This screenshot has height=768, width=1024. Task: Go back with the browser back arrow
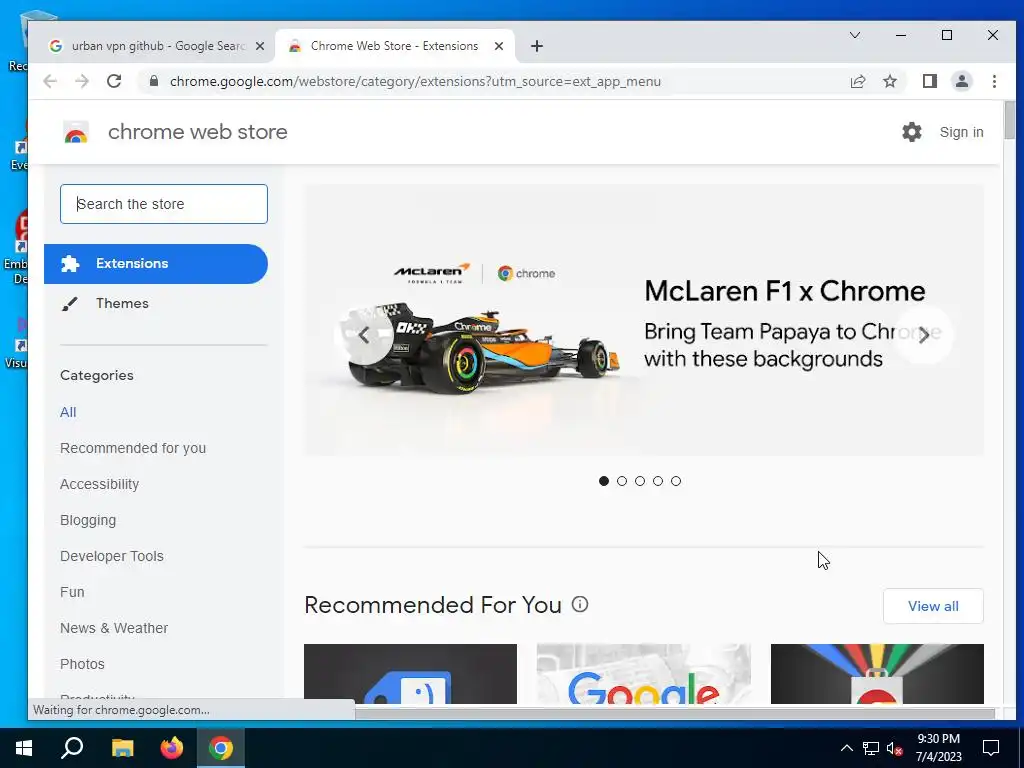(x=50, y=82)
